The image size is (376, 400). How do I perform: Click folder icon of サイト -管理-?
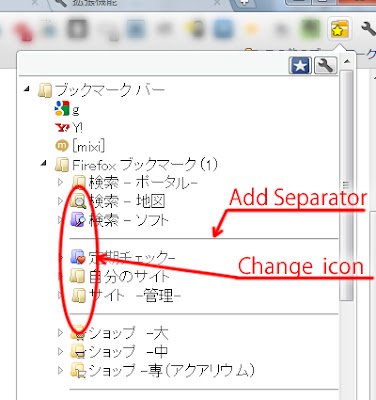click(x=78, y=295)
